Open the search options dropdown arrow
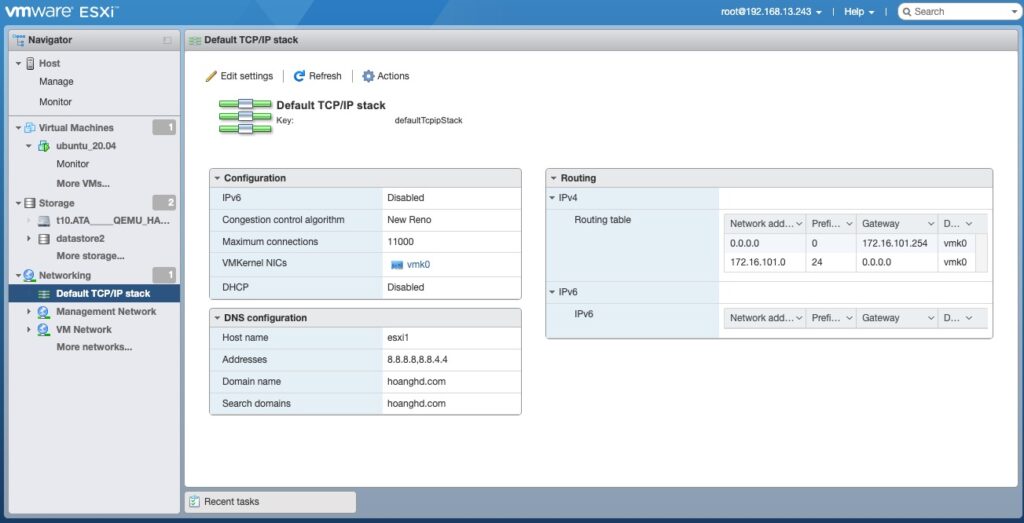The height and width of the screenshot is (523, 1024). 1012,12
